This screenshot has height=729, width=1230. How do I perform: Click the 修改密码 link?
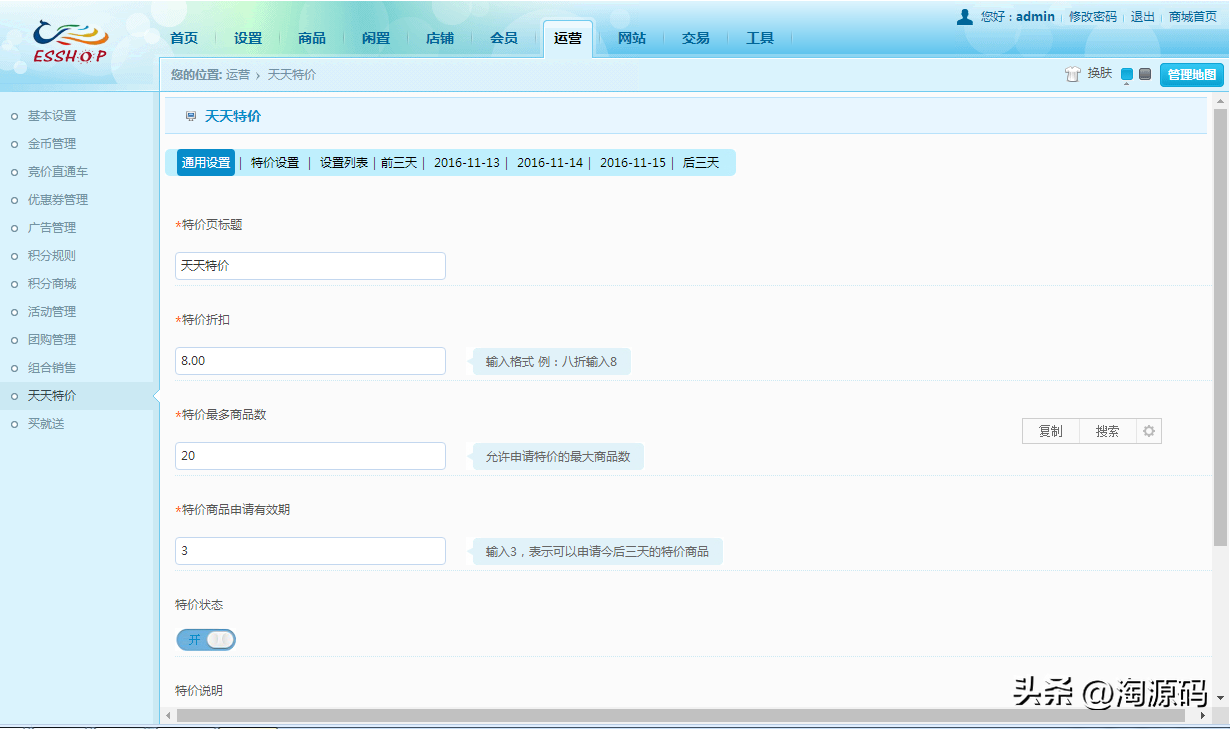pyautogui.click(x=1092, y=17)
